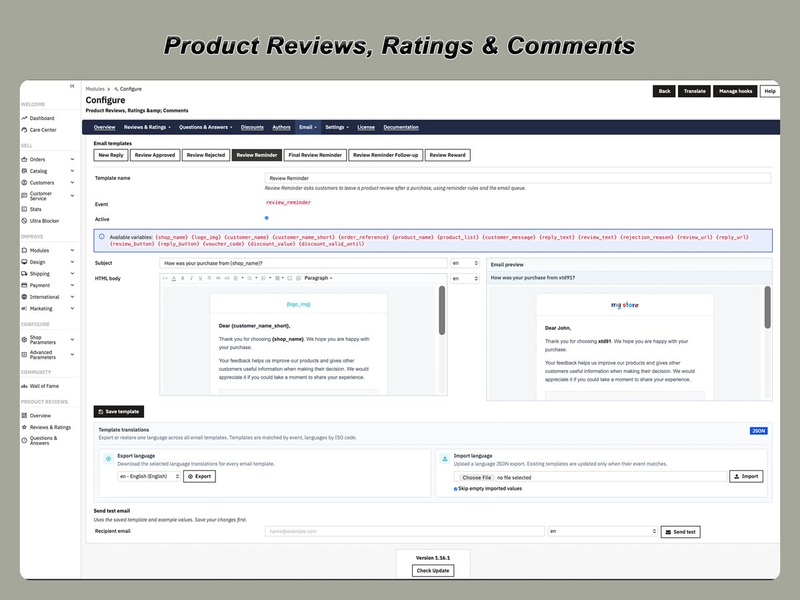Viewport: 800px width, 600px height.
Task: Select the New Reply email template
Action: coord(111,155)
